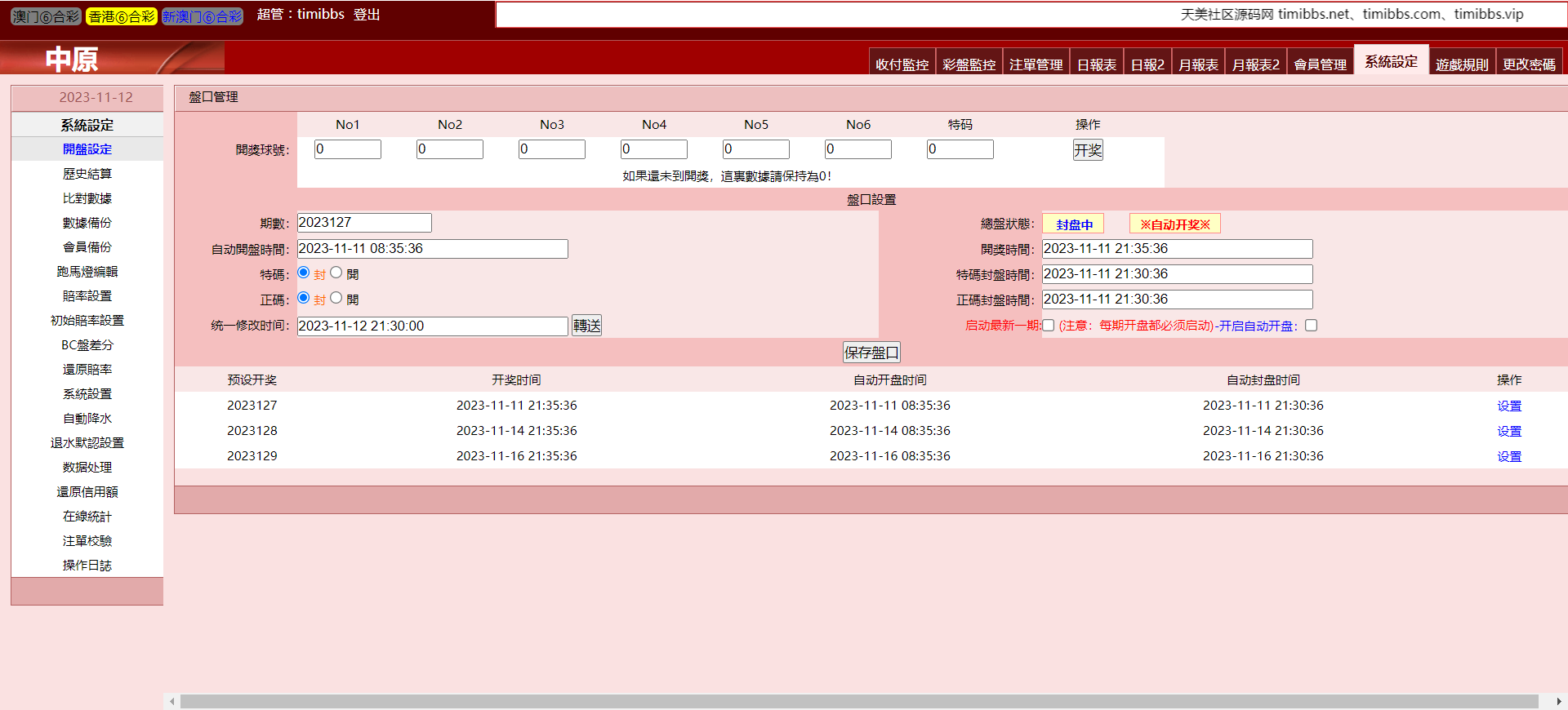Click 设置 for period 2023128
Viewport: 1568px width, 710px height.
point(1509,432)
